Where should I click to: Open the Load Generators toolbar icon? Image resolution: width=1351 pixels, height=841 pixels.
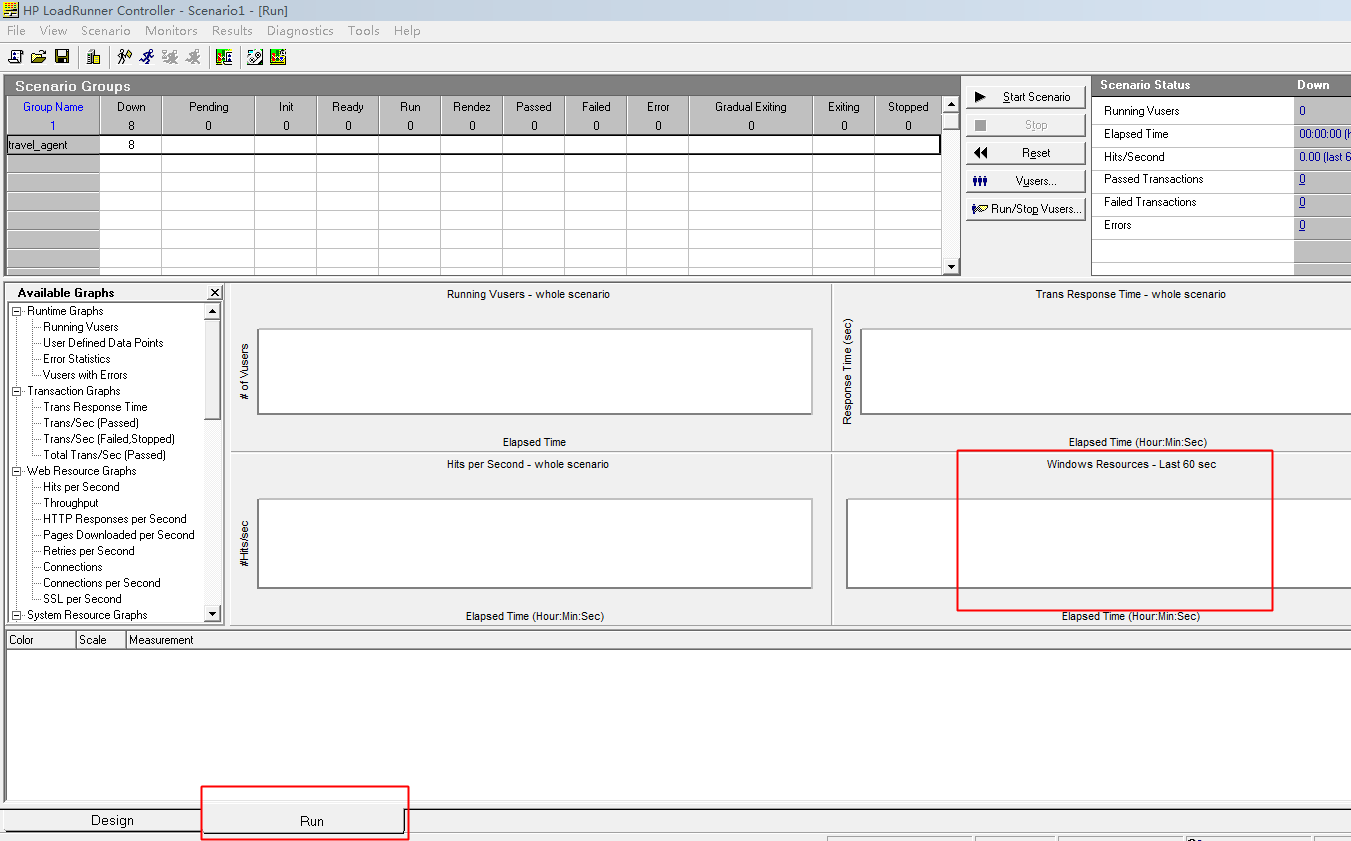(93, 57)
